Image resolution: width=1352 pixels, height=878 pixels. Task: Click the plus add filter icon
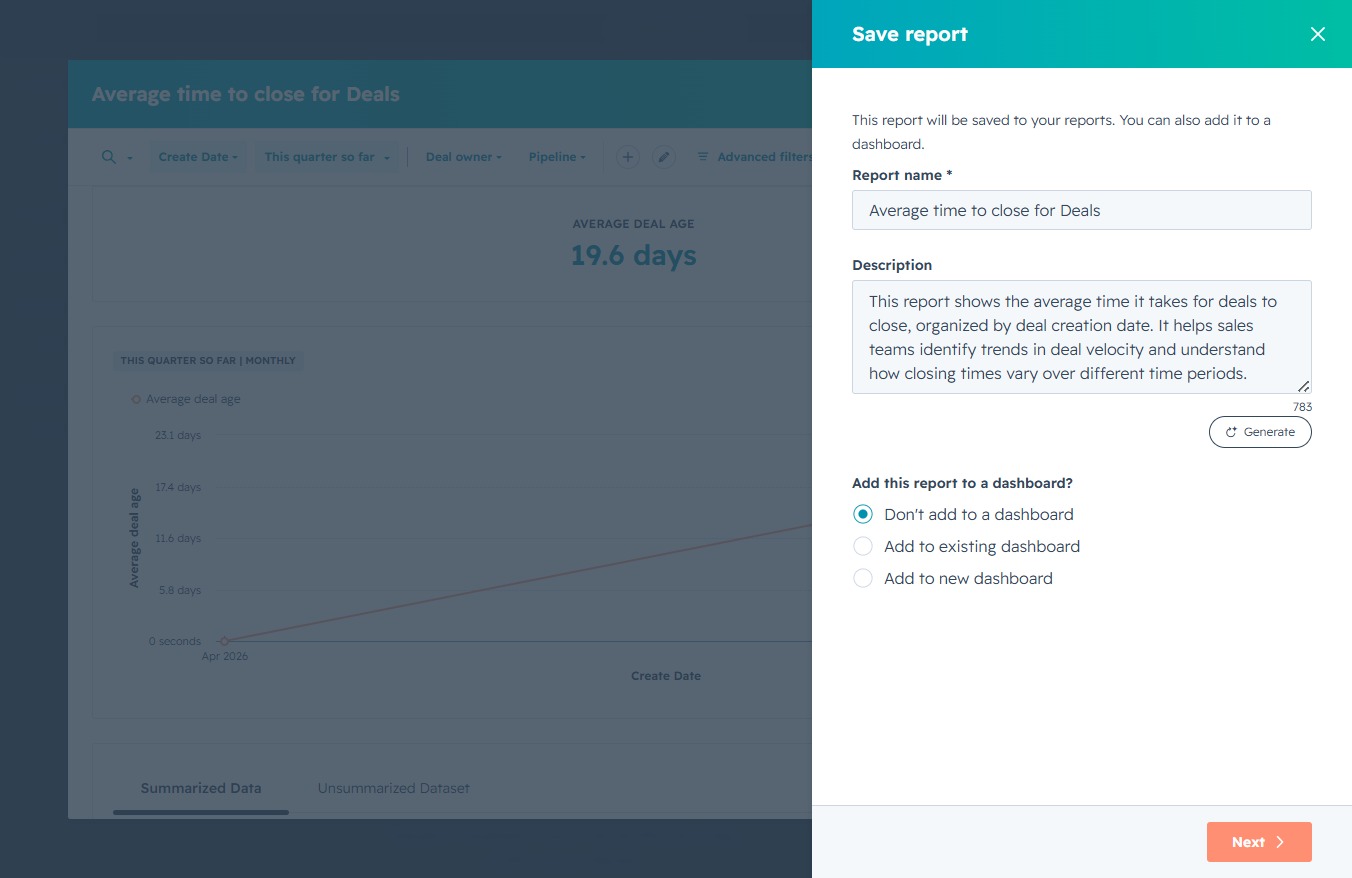pos(627,157)
